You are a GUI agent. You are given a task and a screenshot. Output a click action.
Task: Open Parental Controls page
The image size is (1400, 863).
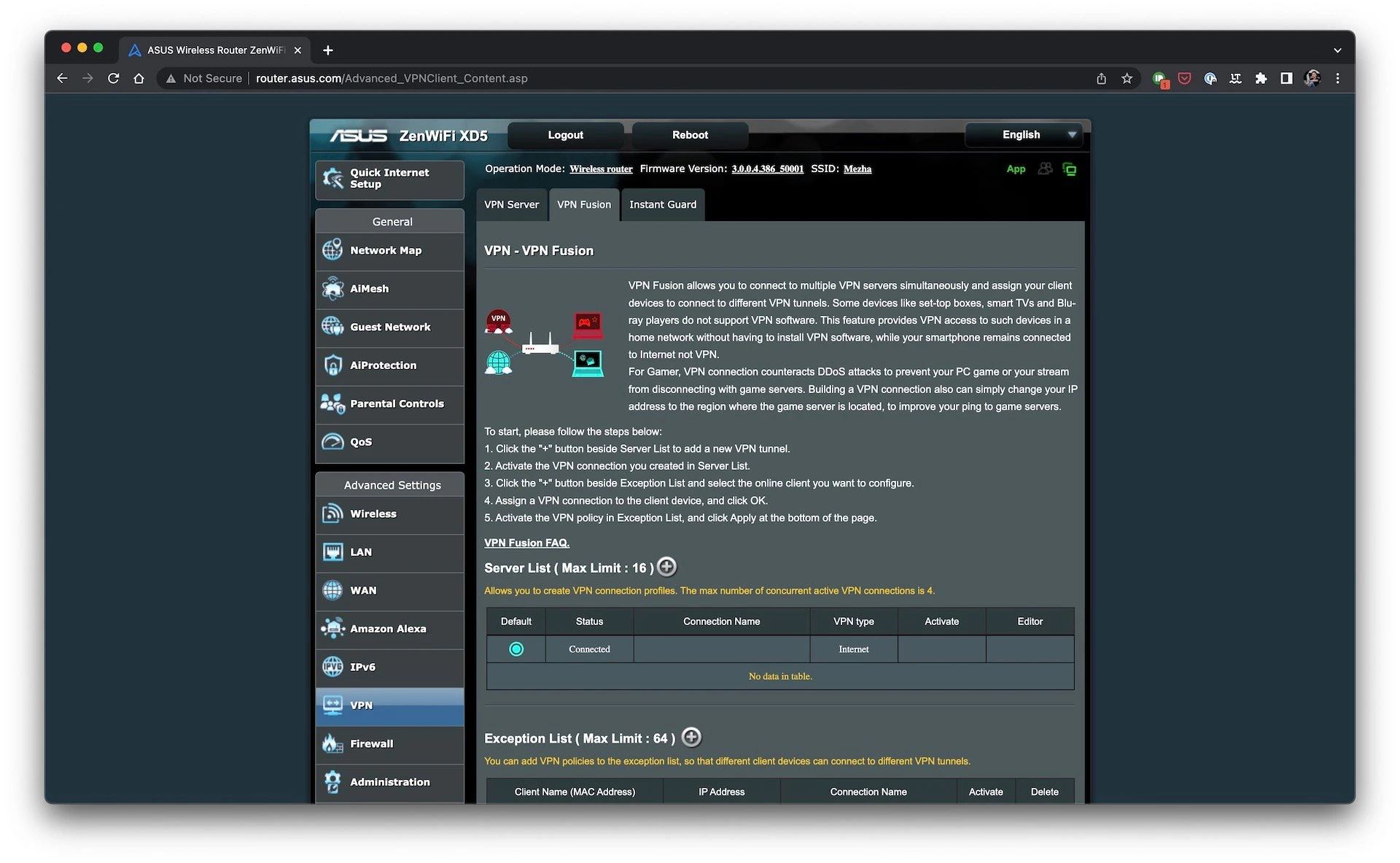(x=389, y=403)
